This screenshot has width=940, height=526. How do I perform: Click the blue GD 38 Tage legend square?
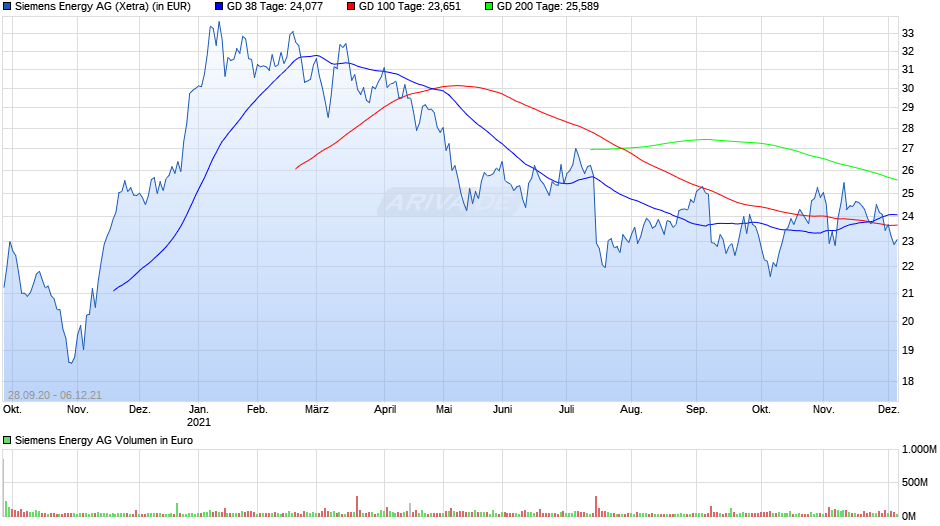pyautogui.click(x=219, y=7)
